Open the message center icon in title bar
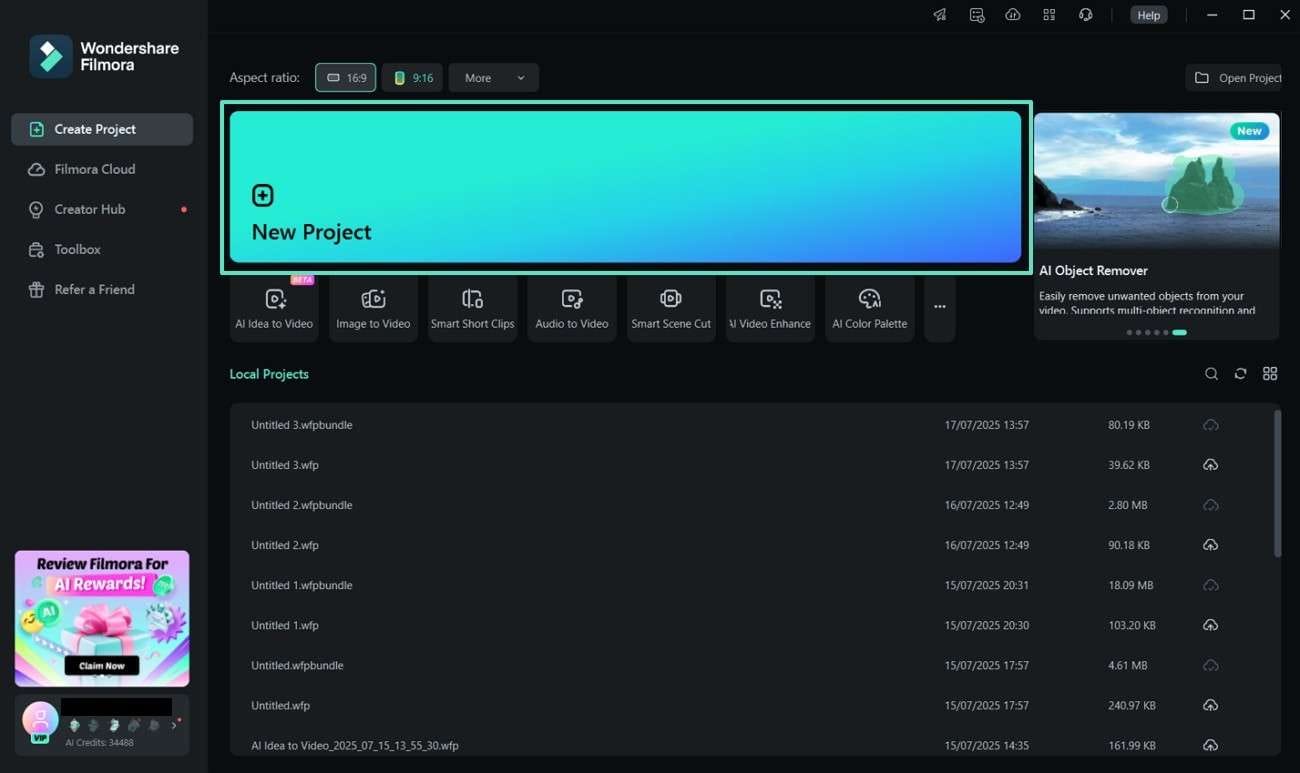The height and width of the screenshot is (773, 1300). [977, 15]
